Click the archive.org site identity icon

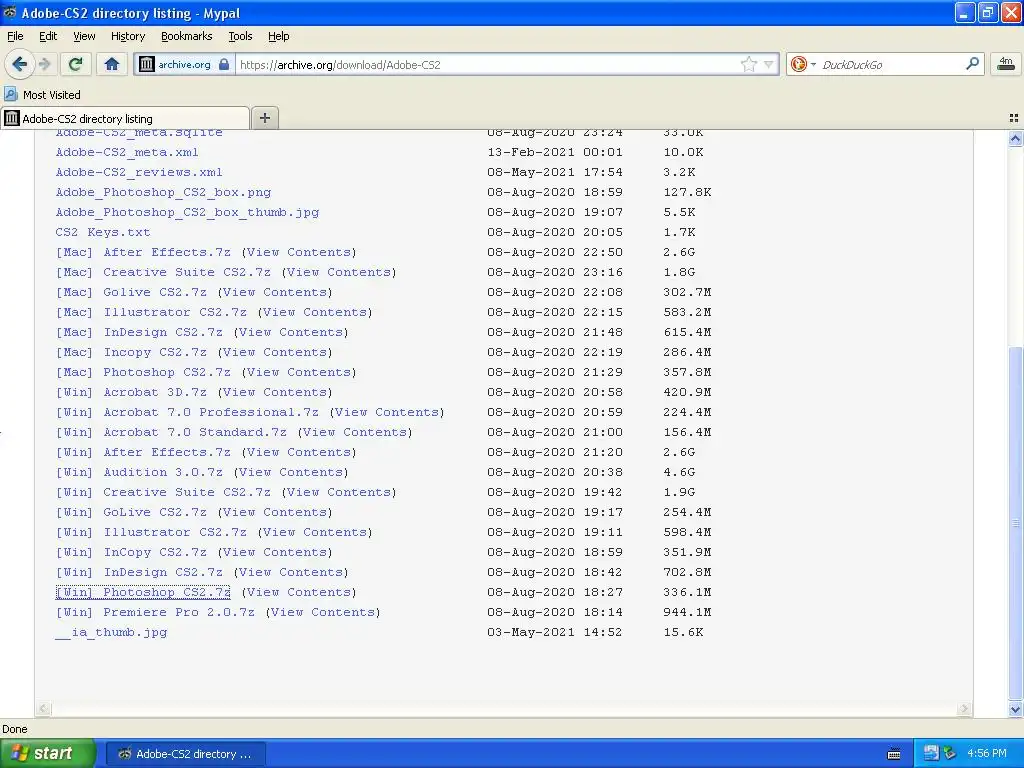tap(147, 64)
